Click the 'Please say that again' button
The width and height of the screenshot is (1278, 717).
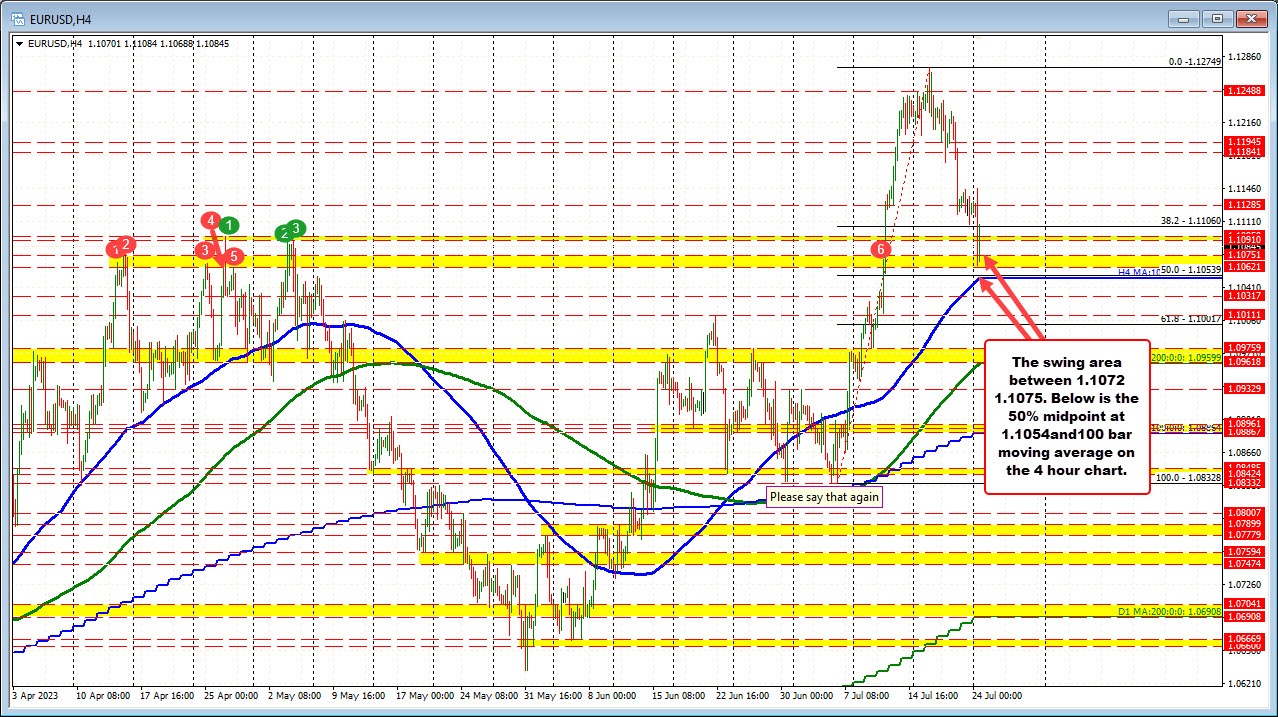click(x=823, y=496)
